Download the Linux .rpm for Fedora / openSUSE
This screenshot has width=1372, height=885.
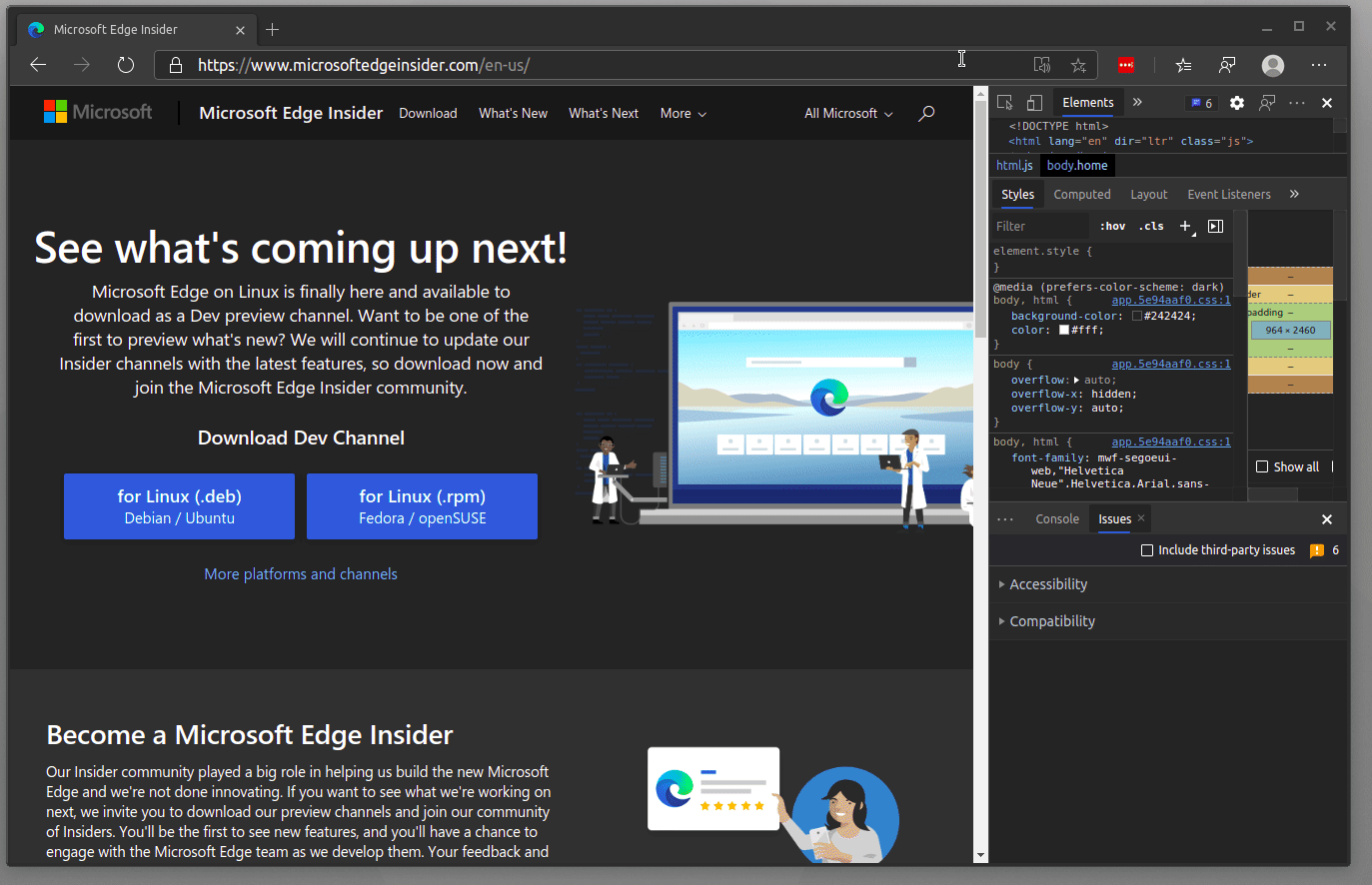click(422, 506)
